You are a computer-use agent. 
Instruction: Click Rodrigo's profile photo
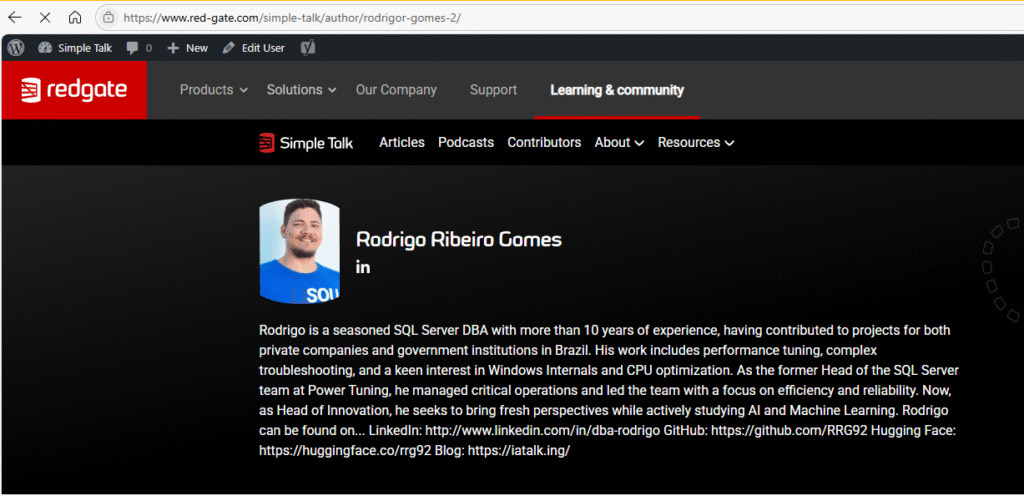[300, 251]
